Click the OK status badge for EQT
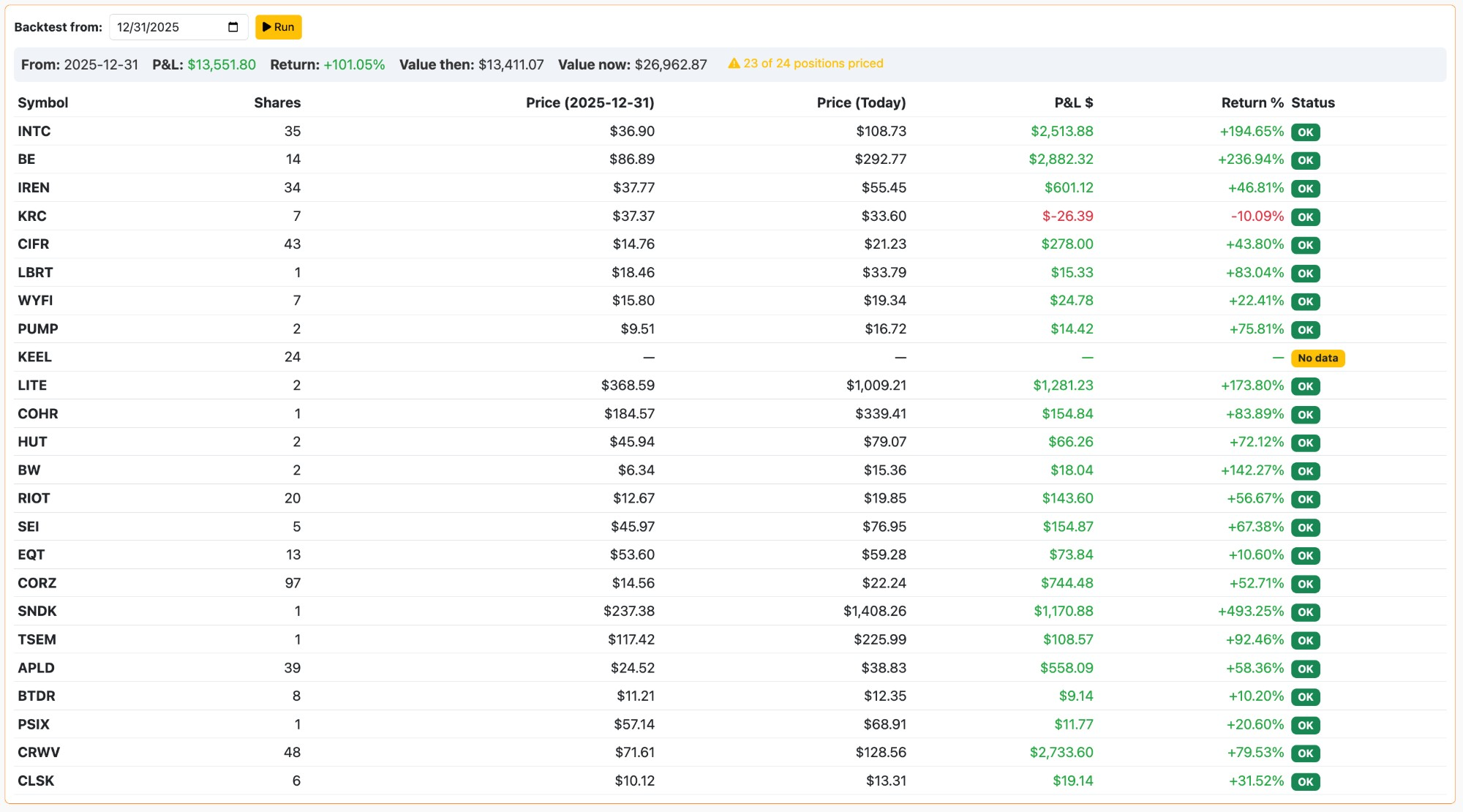The image size is (1463, 812). [1306, 556]
